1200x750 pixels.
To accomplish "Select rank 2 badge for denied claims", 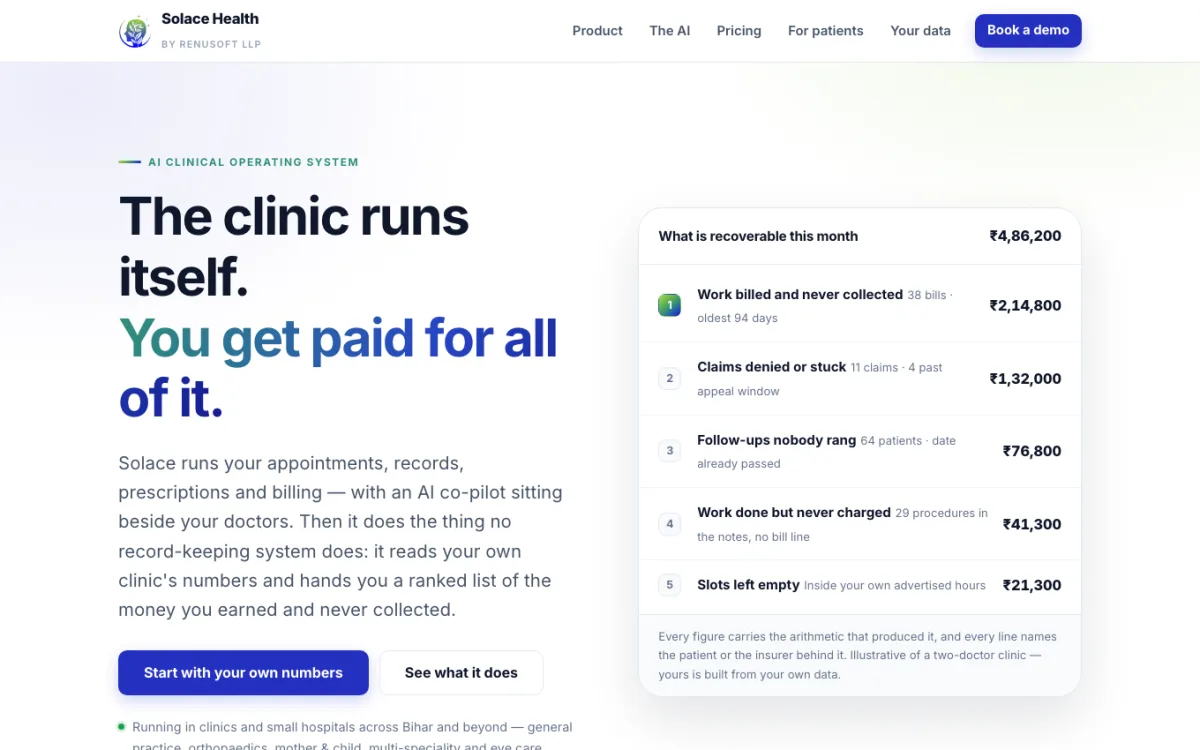I will tap(670, 378).
